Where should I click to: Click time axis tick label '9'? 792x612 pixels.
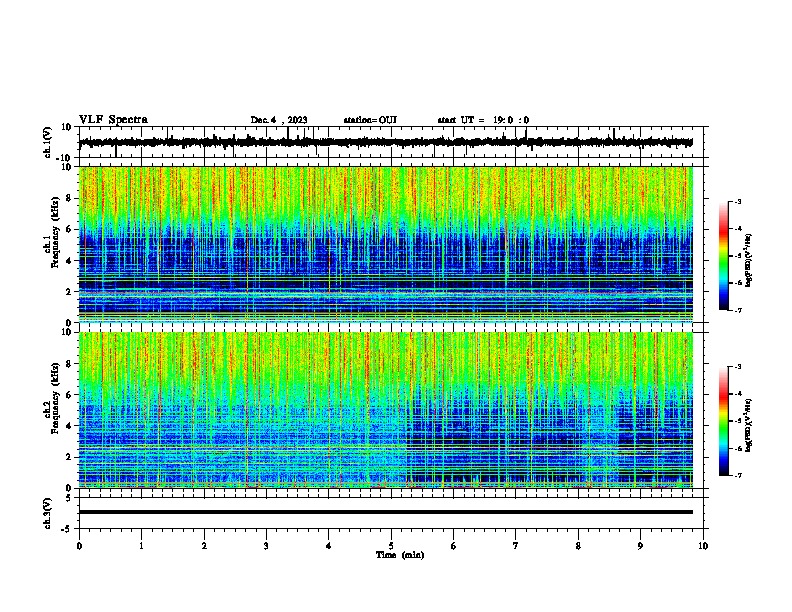pos(640,546)
